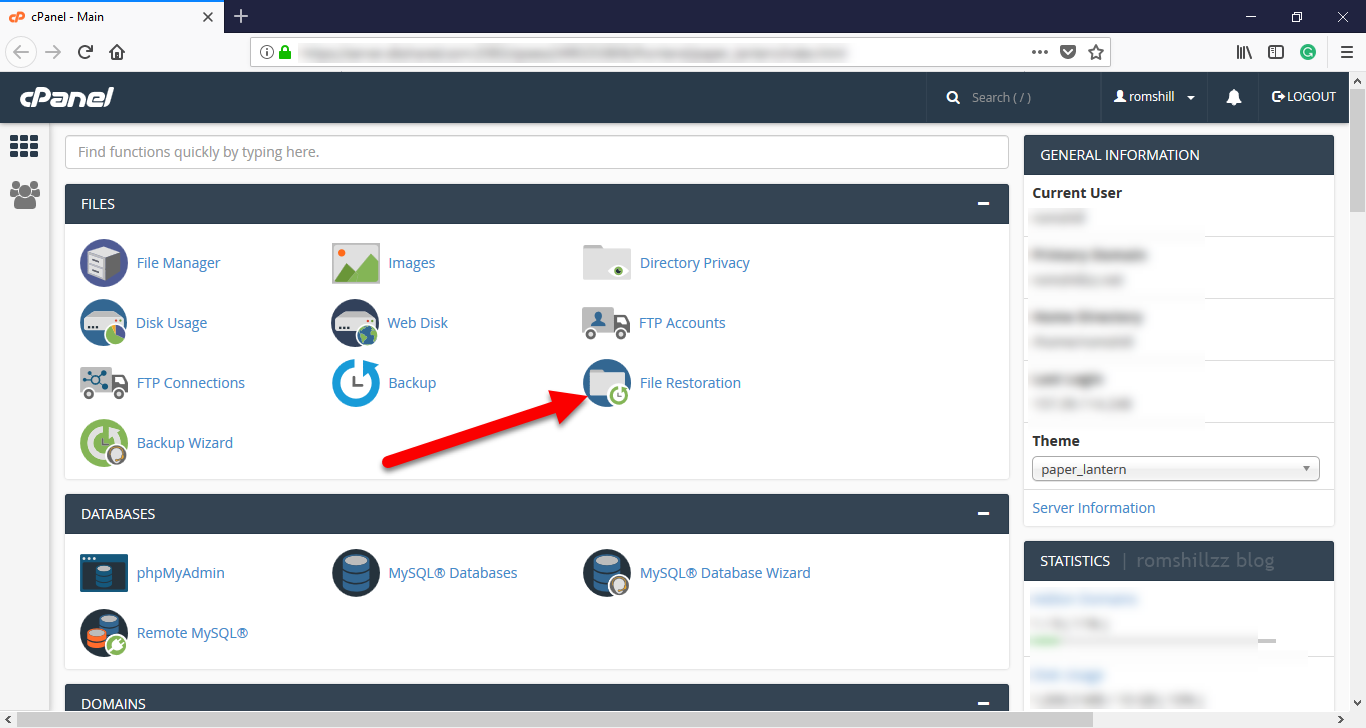The width and height of the screenshot is (1366, 728).
Task: Check Disk Usage
Action: point(171,322)
